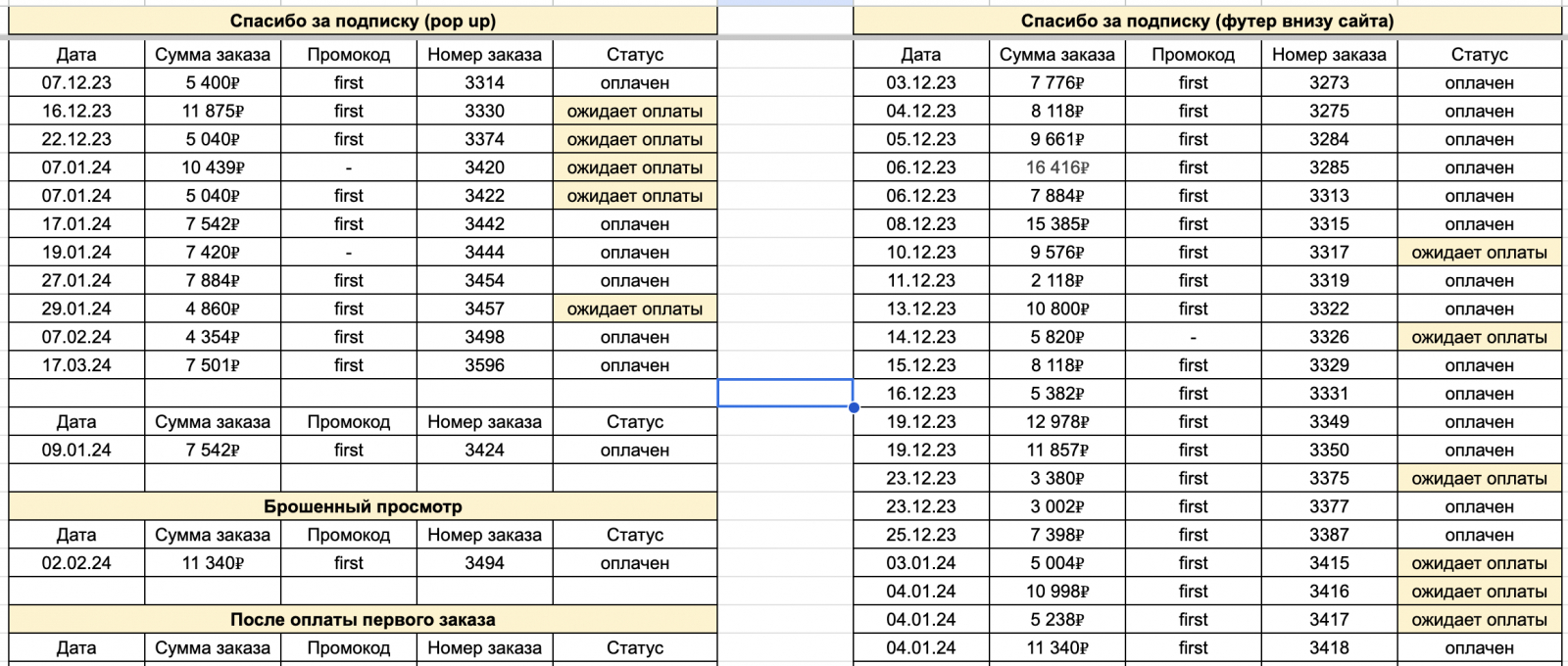This screenshot has height=666, width=1568.
Task: Select order number 3498
Action: pyautogui.click(x=484, y=337)
